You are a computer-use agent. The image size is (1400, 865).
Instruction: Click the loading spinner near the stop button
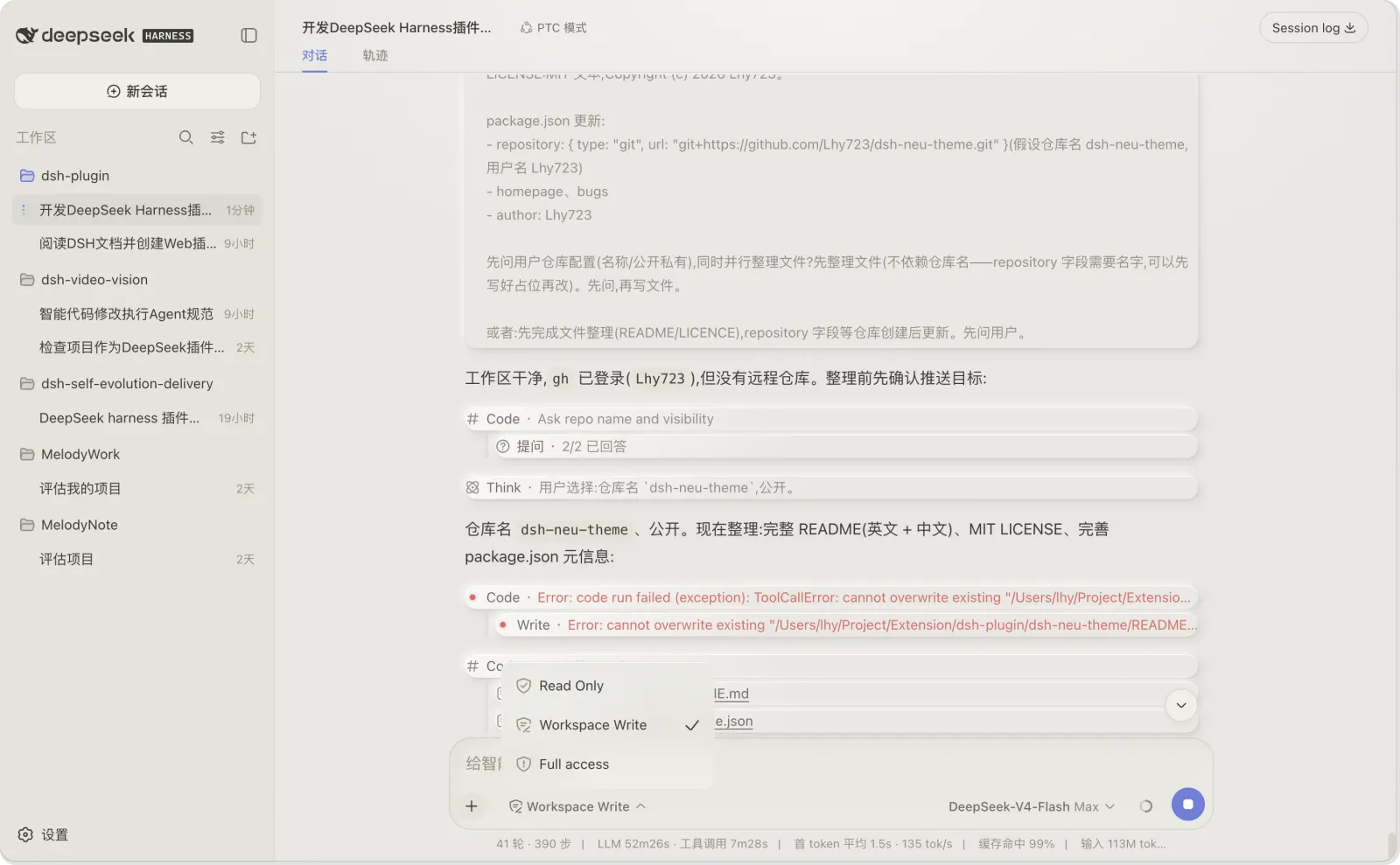pos(1146,806)
